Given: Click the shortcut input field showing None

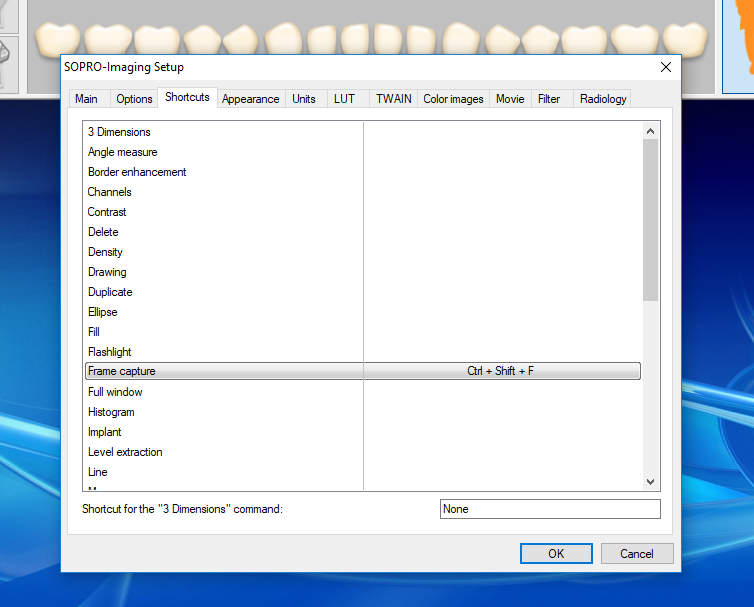Looking at the screenshot, I should click(x=550, y=509).
